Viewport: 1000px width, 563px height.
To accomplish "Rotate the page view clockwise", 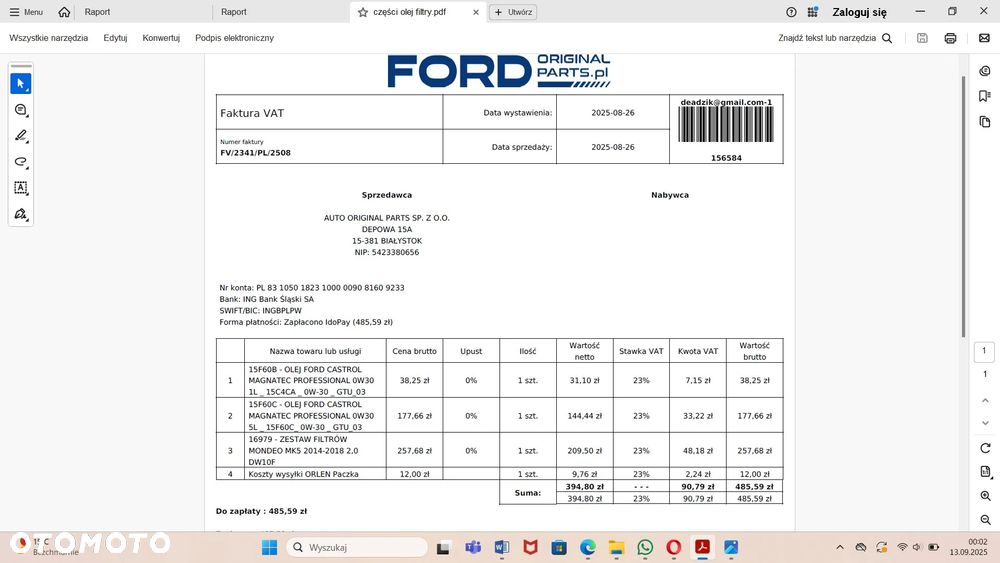I will pos(985,448).
